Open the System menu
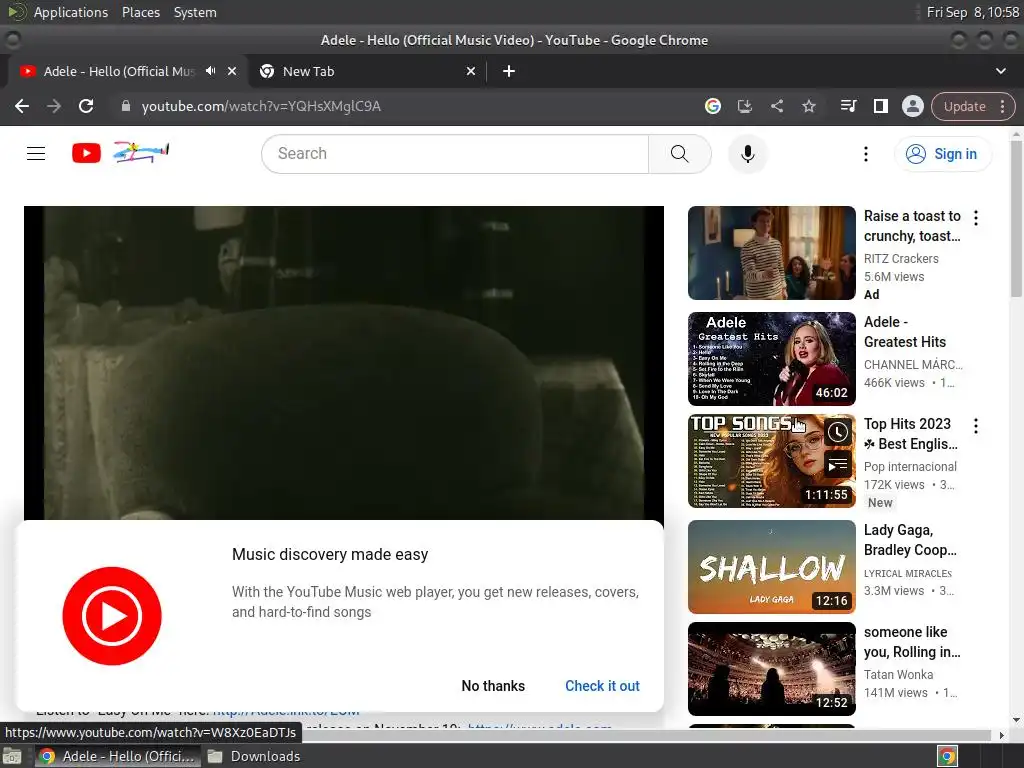This screenshot has width=1024, height=768. point(195,12)
